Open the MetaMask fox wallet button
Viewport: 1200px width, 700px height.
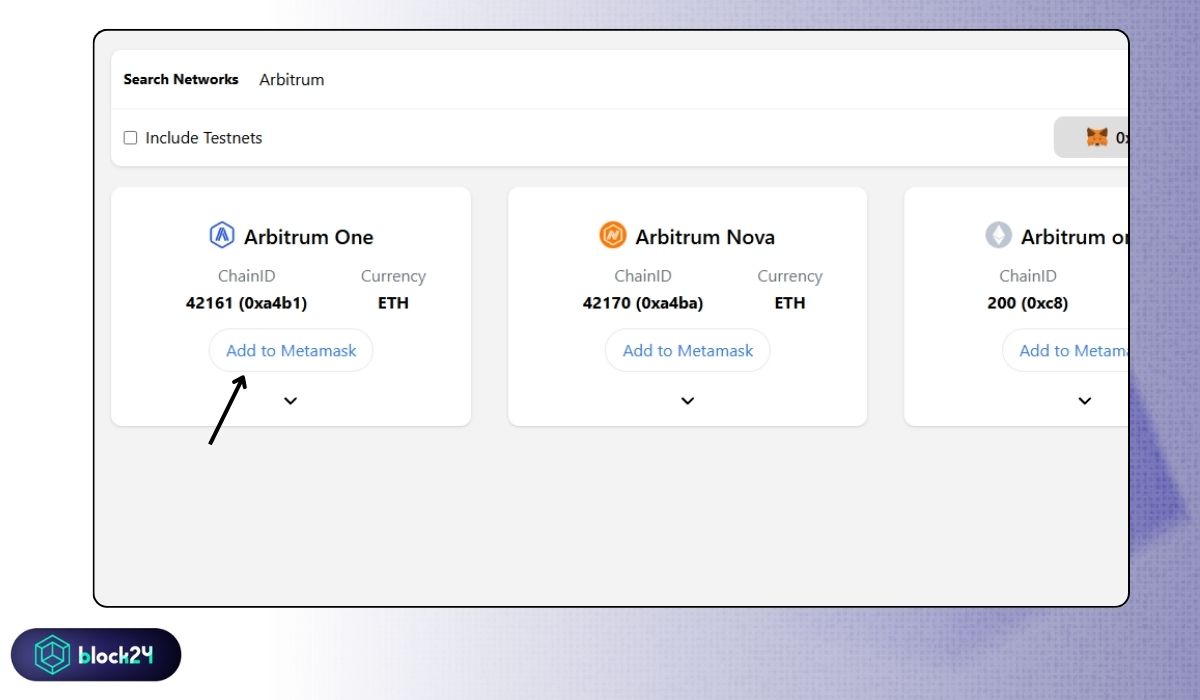click(1092, 138)
